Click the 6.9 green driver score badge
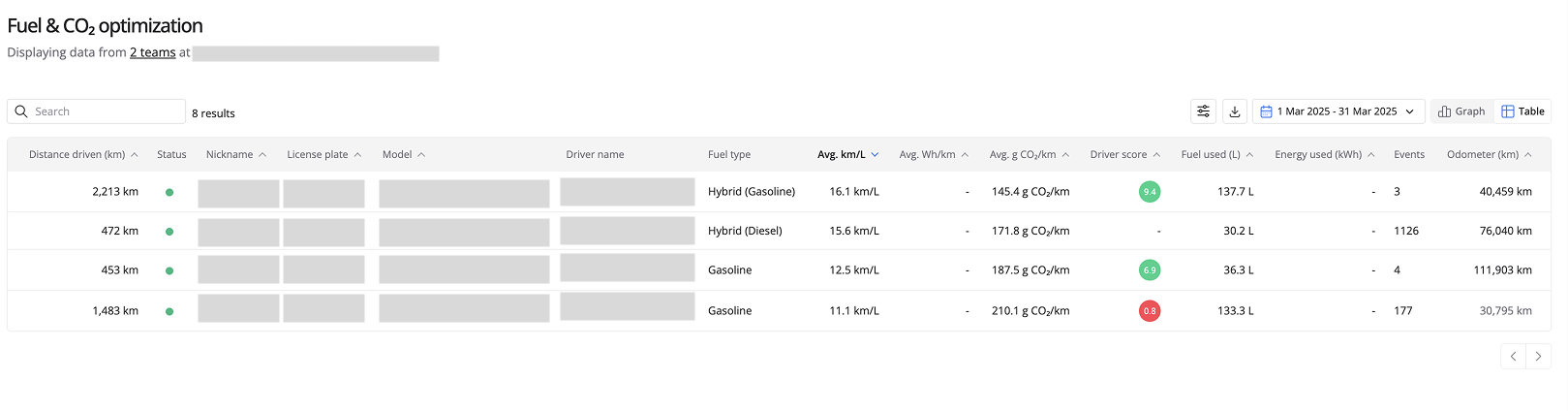 [x=1150, y=270]
